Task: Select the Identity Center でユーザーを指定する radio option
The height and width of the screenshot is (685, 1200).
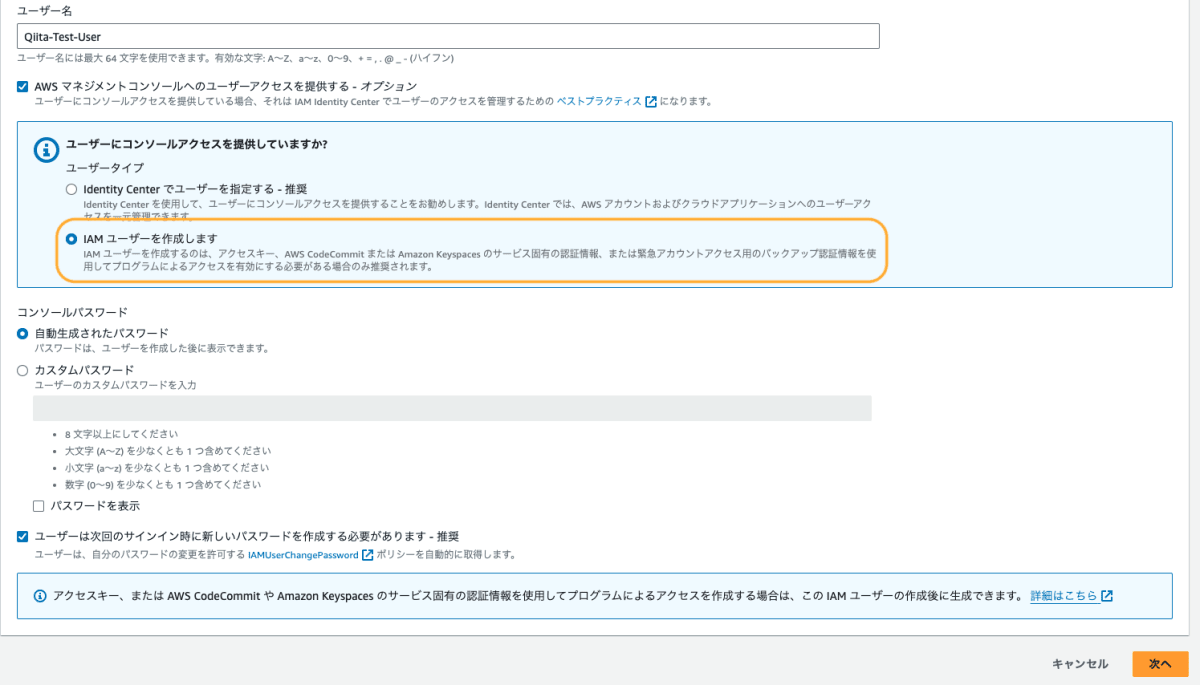Action: pyautogui.click(x=71, y=191)
